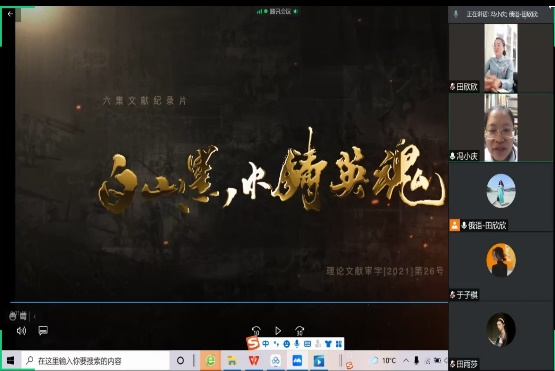Go back with top-left arrow
Image resolution: width=555 pixels, height=371 pixels.
(10, 14)
